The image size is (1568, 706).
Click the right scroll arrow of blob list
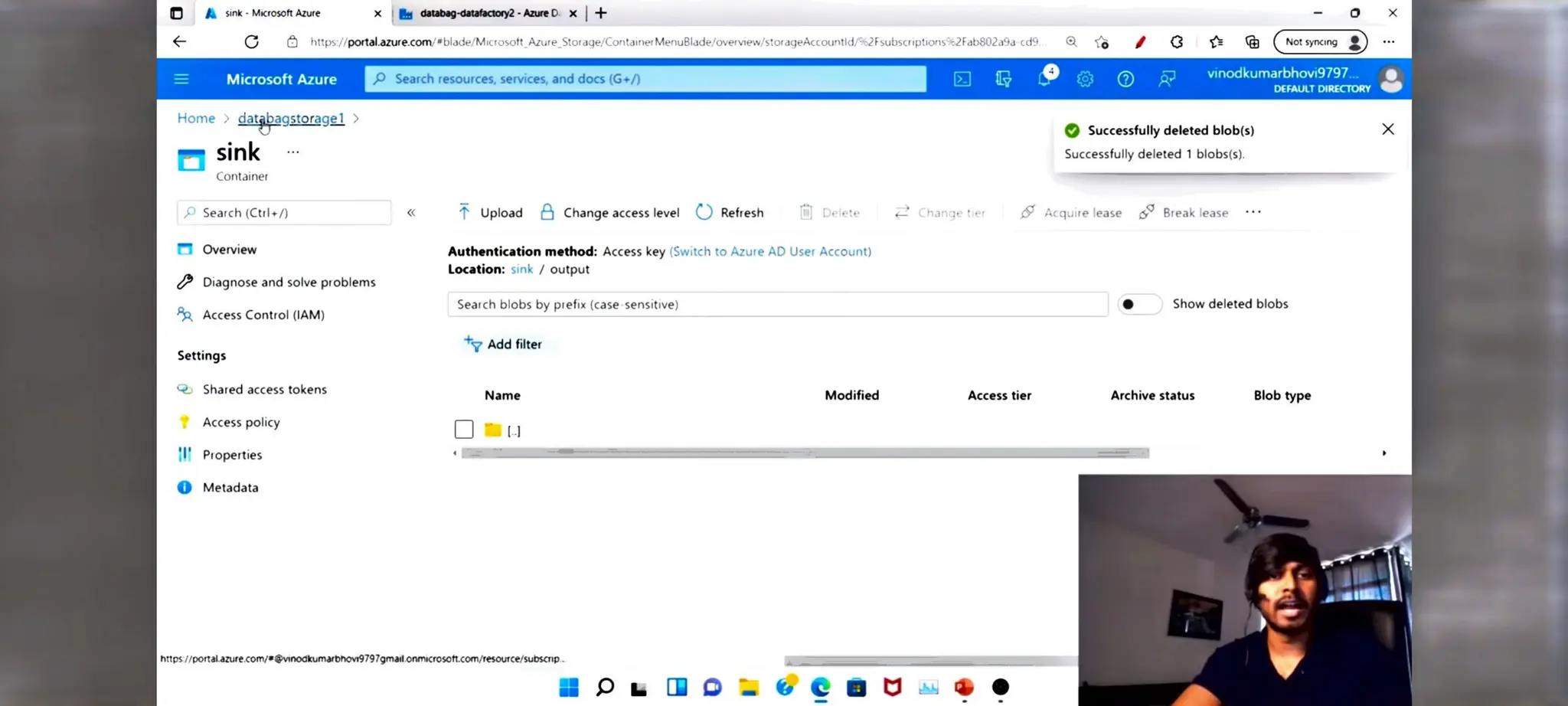pyautogui.click(x=1384, y=453)
